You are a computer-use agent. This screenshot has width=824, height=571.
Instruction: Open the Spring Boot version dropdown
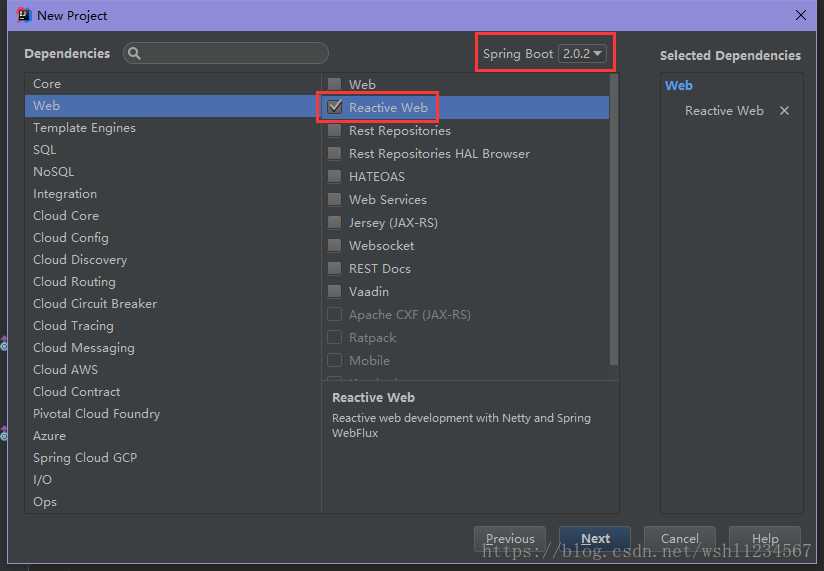(x=582, y=54)
